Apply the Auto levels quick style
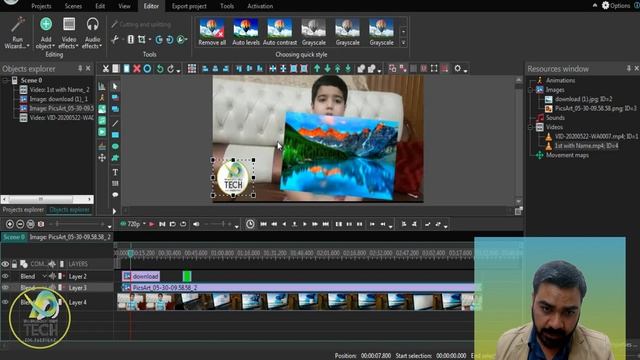640x360 pixels. pos(246,32)
